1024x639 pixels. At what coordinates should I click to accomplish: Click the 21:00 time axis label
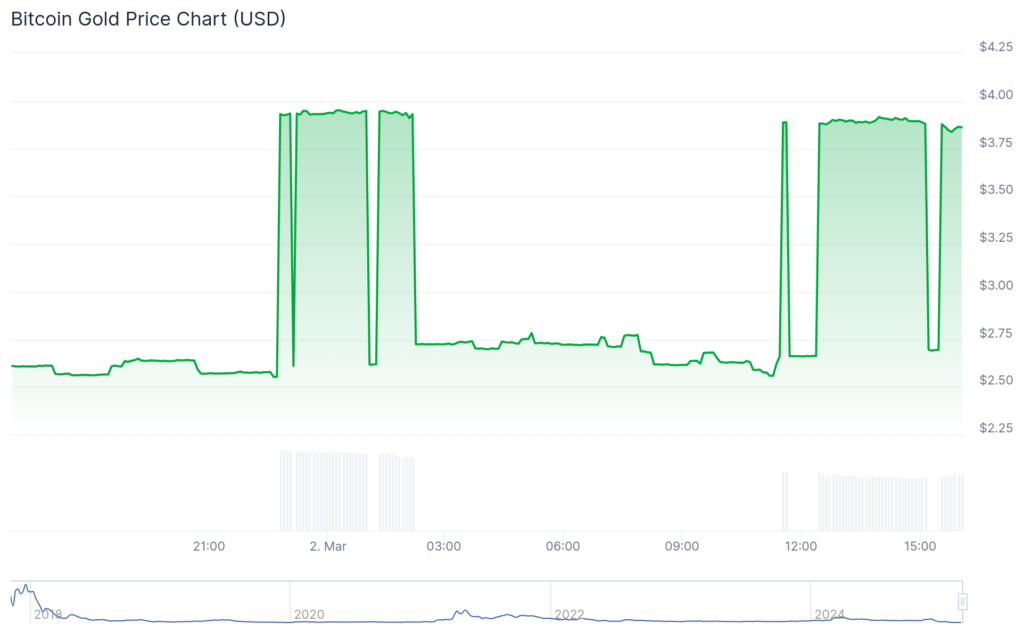(x=209, y=546)
